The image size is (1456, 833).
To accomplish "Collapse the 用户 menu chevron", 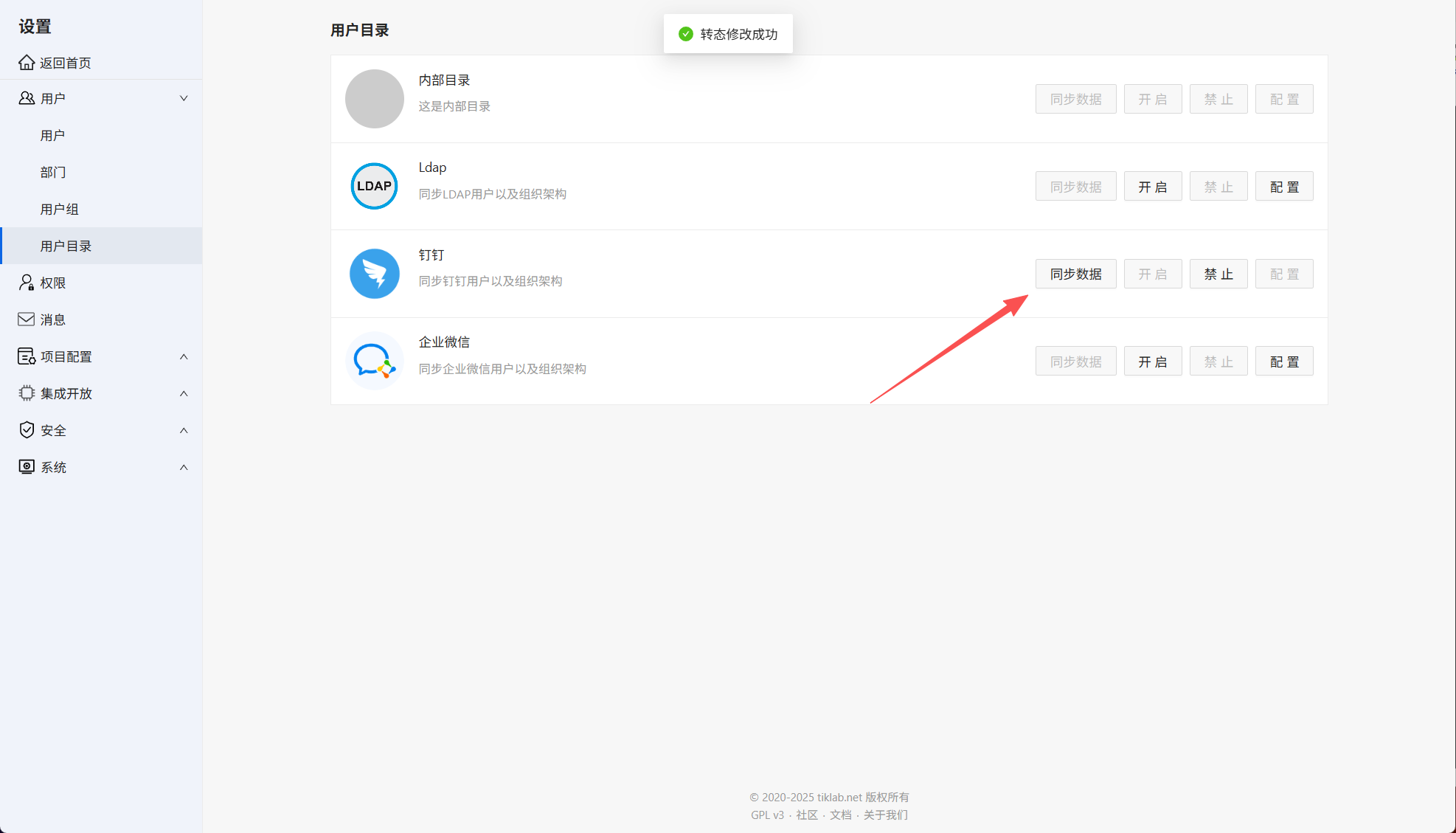I will 184,98.
